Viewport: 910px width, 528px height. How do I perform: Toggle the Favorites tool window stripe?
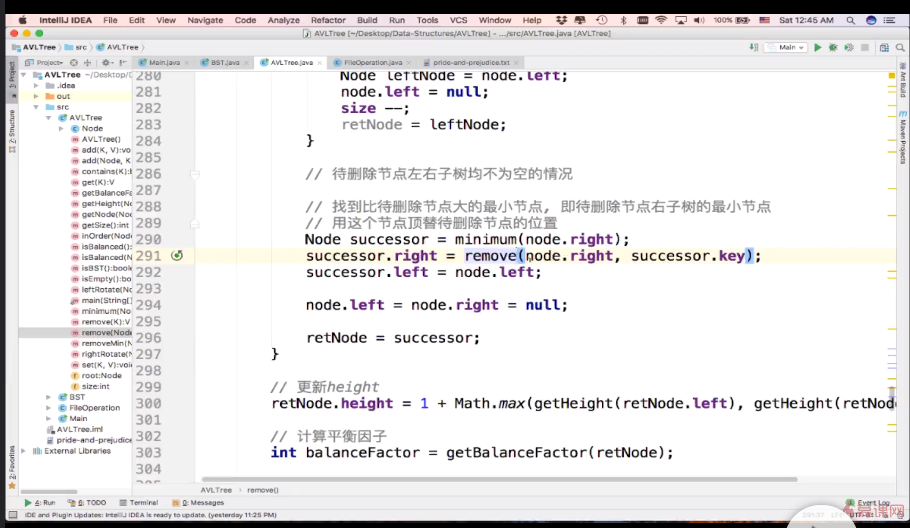[12, 468]
